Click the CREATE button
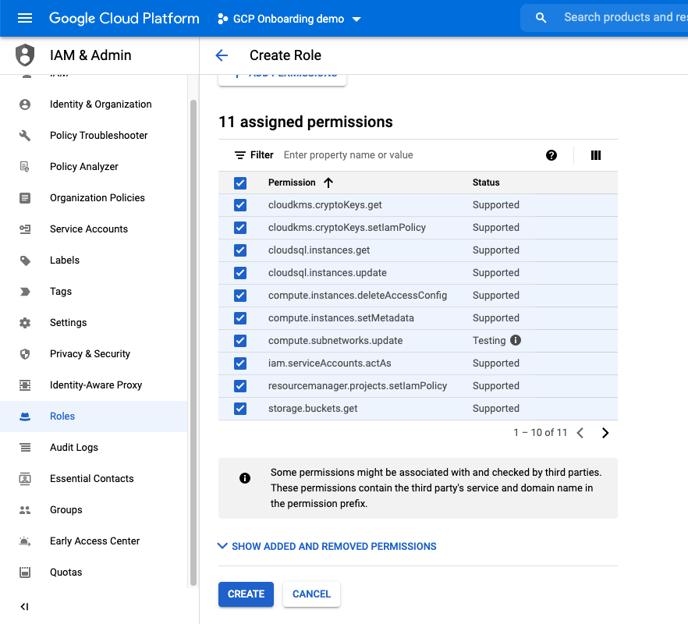688x624 pixels. (x=246, y=594)
